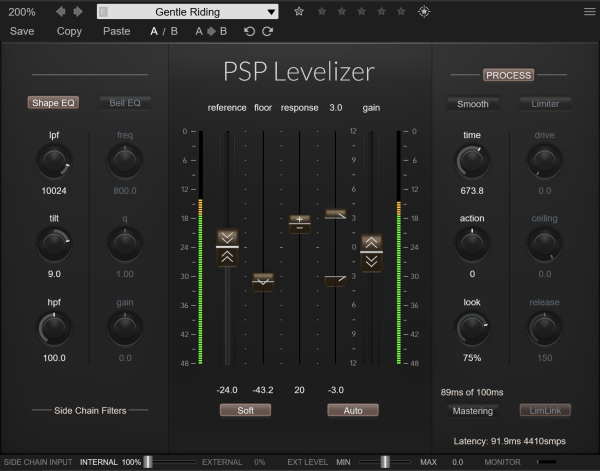The image size is (600, 471).
Task: Click the lpf value 10024
Action: pos(54,191)
